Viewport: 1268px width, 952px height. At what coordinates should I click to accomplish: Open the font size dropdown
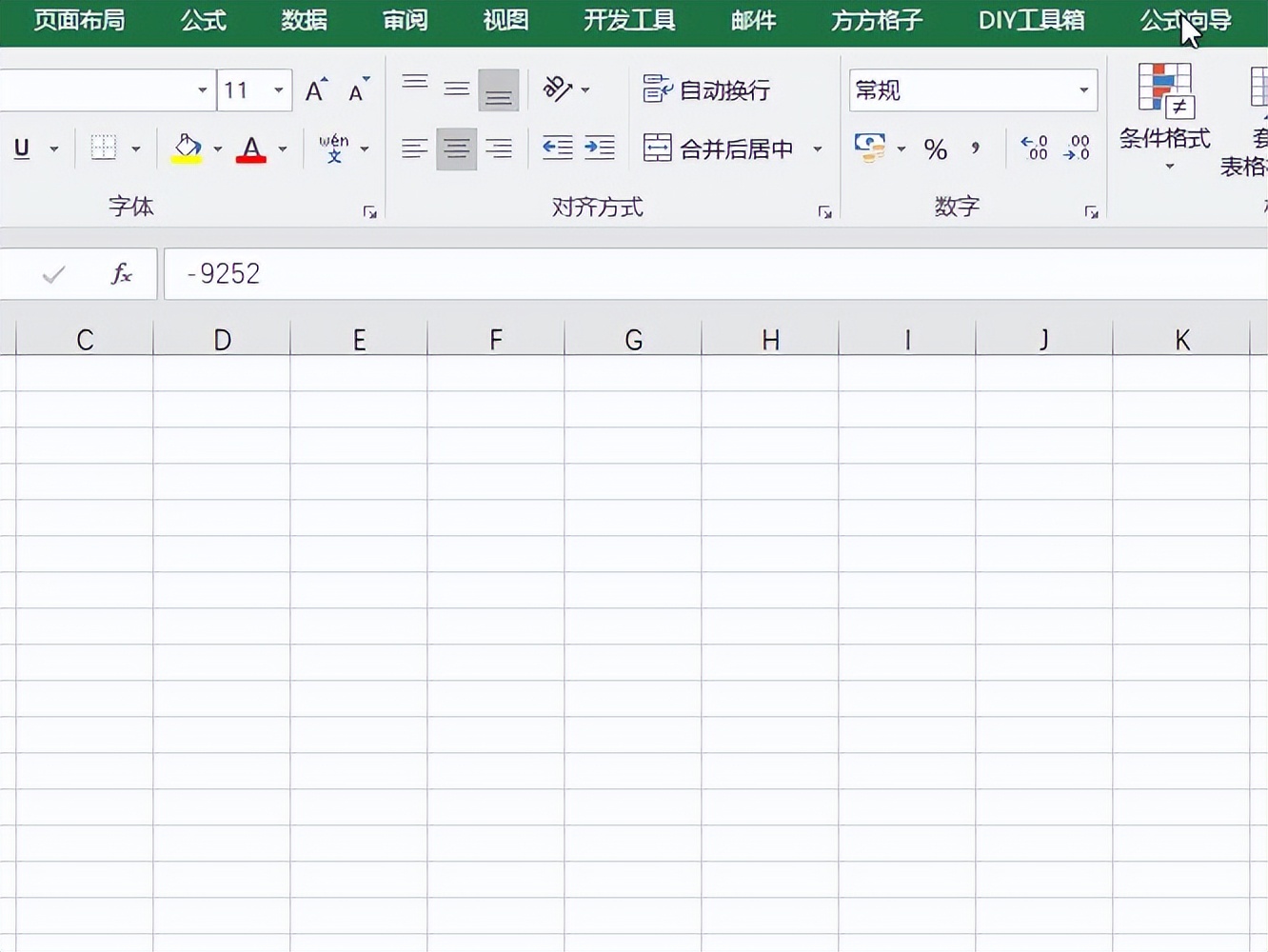[276, 89]
